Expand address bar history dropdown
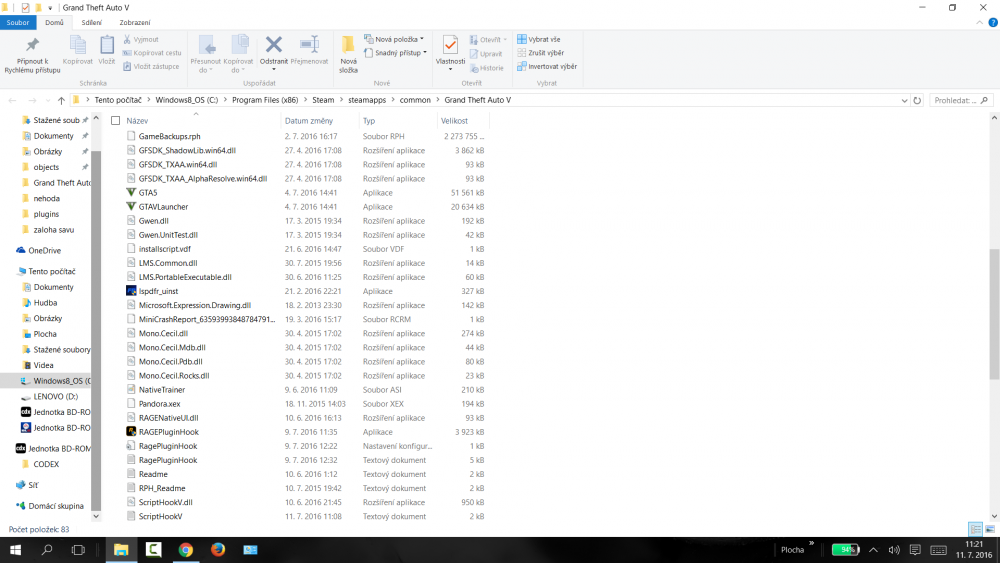Screen dimensions: 1000x563 tap(904, 101)
